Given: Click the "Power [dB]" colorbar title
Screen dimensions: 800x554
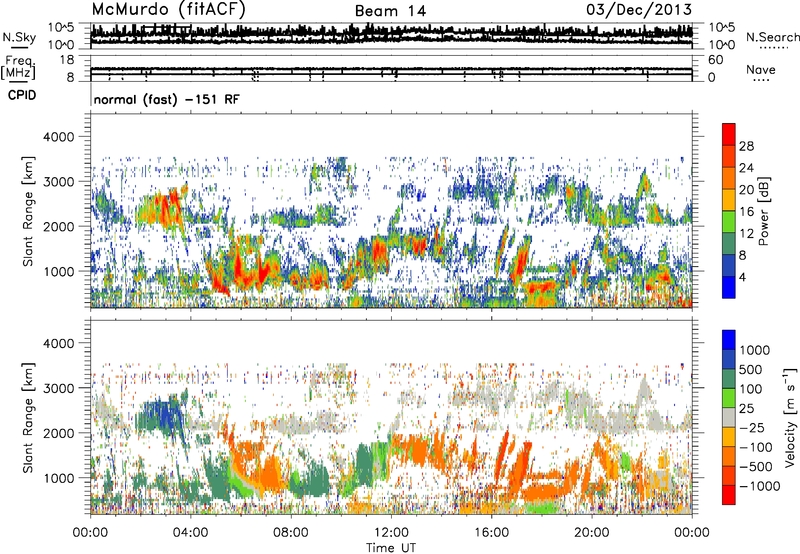Looking at the screenshot, I should (763, 211).
